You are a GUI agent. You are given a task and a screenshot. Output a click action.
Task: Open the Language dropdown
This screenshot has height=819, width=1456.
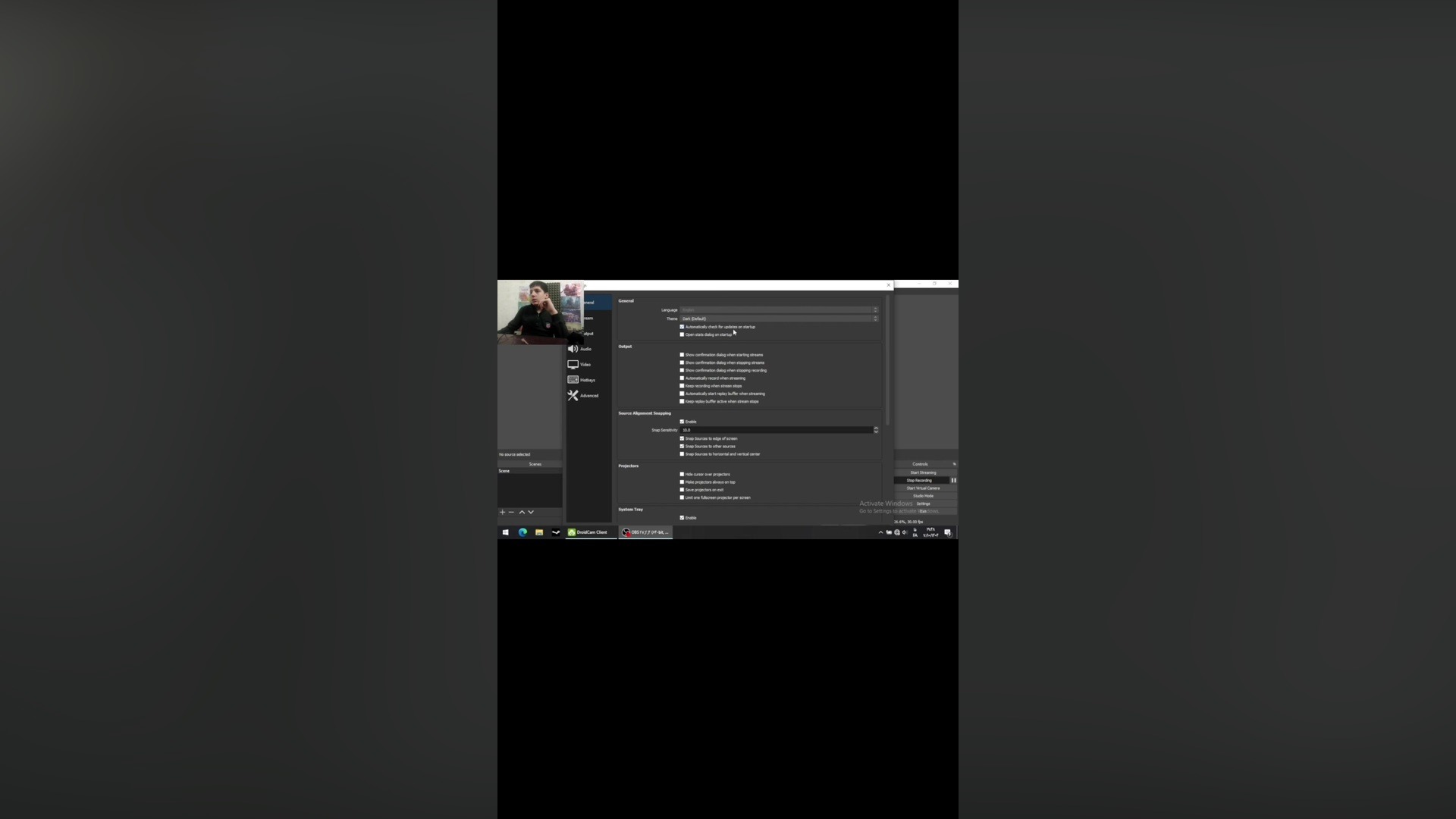(779, 310)
